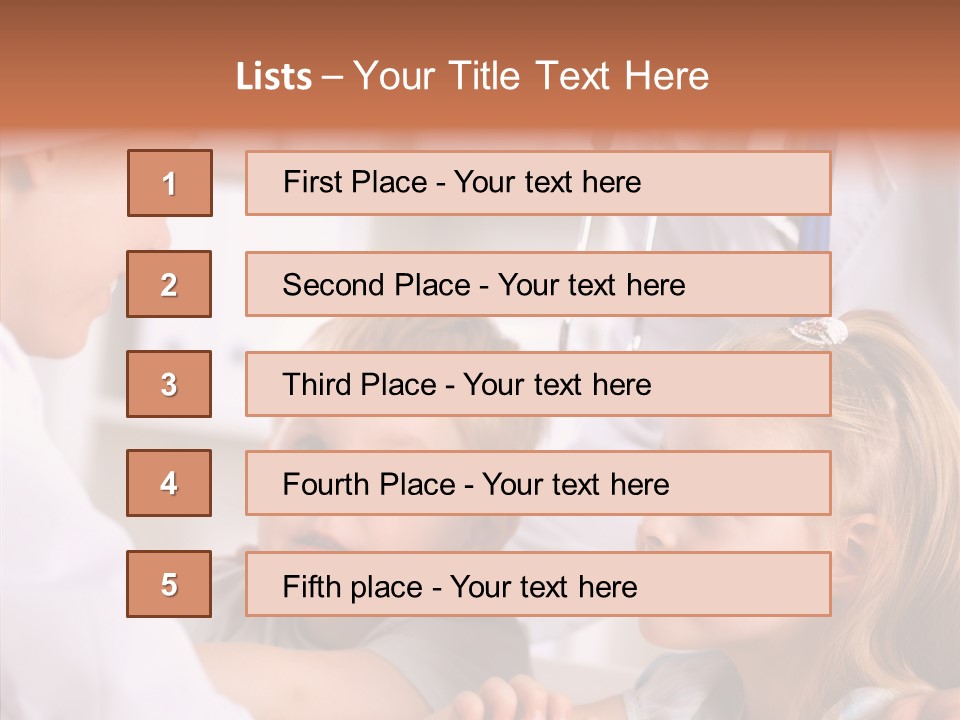Select the number 4 box

pyautogui.click(x=169, y=483)
